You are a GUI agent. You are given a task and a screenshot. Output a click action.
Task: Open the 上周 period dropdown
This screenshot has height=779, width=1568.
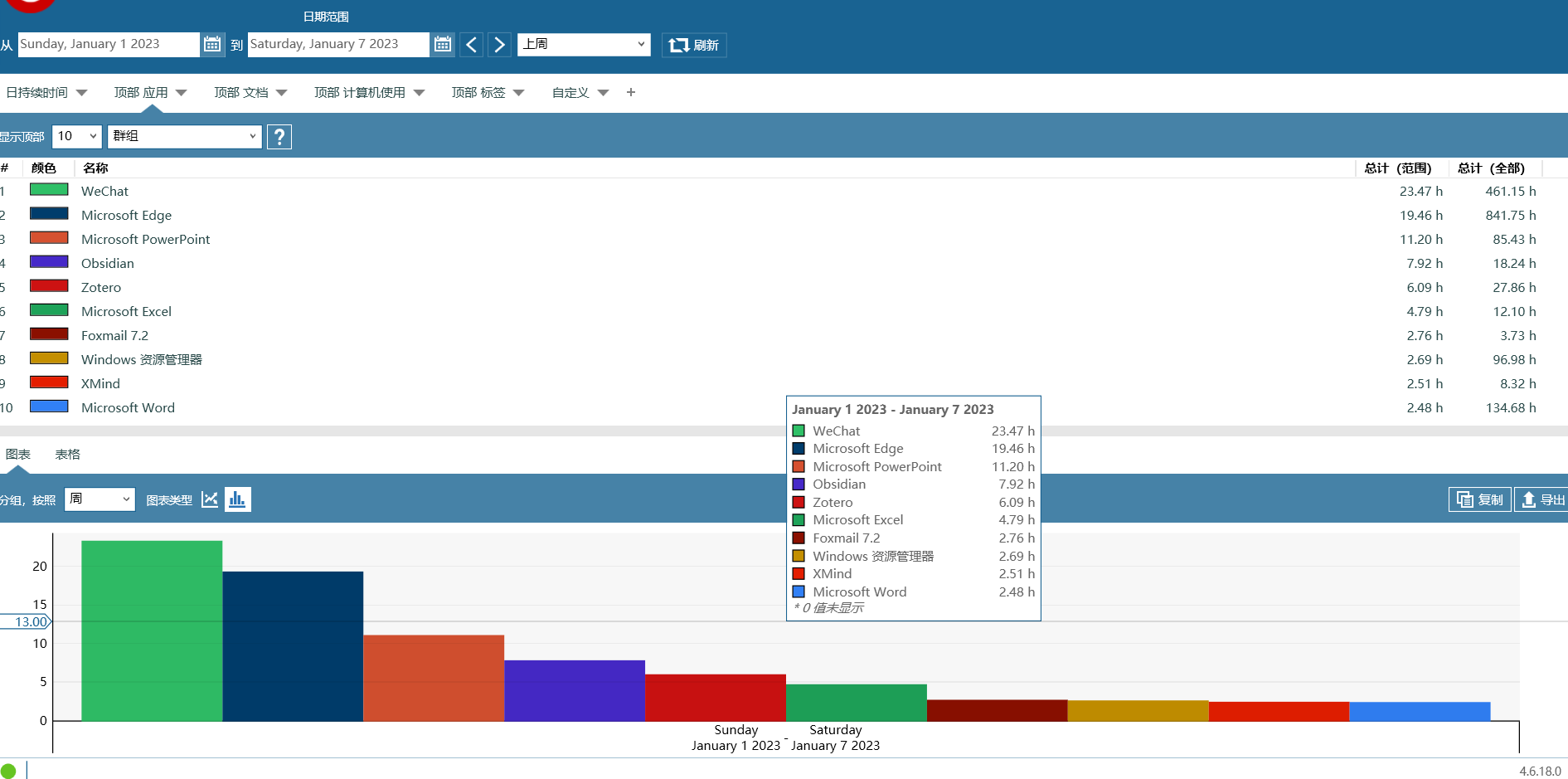click(584, 44)
